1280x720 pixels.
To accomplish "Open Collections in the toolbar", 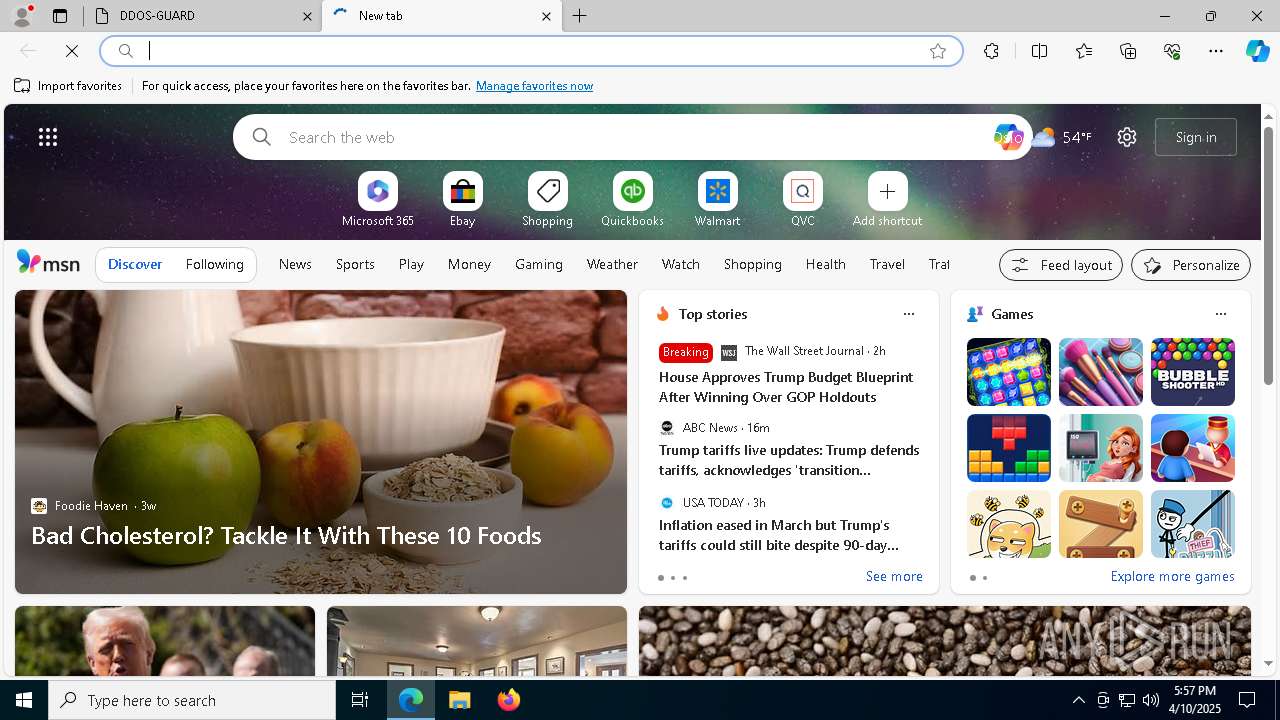I will [1128, 51].
